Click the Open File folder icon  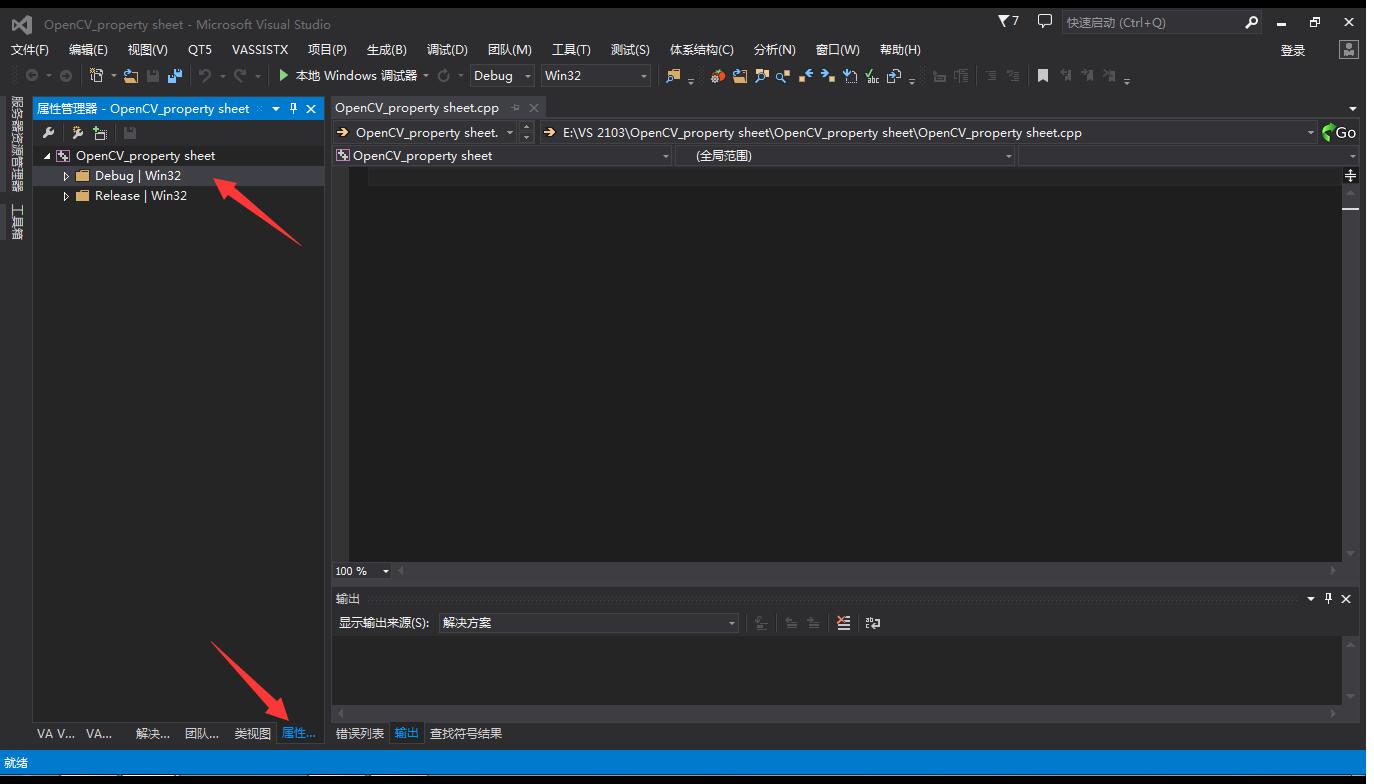point(131,75)
